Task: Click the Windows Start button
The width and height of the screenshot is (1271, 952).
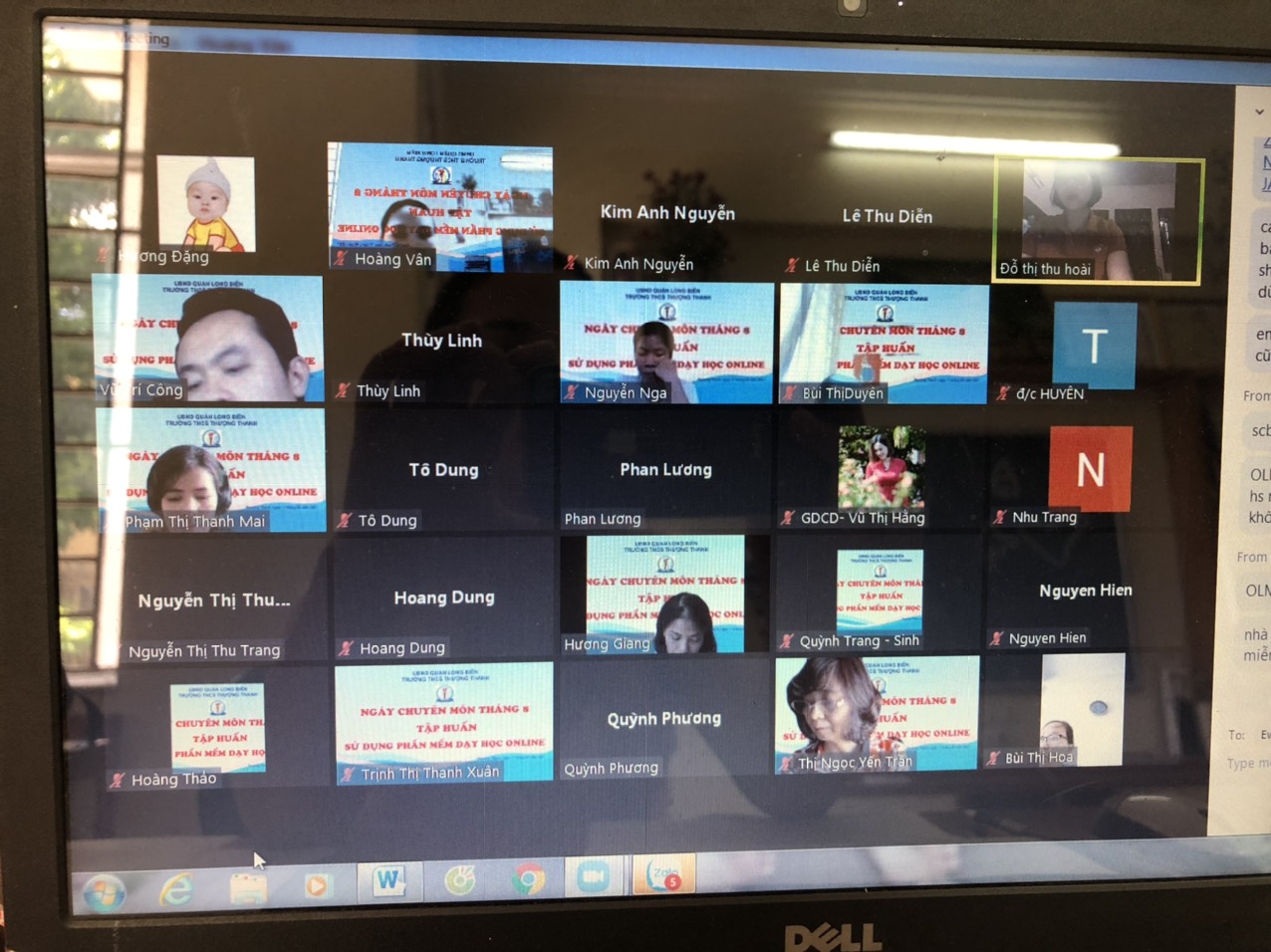Action: 104,891
